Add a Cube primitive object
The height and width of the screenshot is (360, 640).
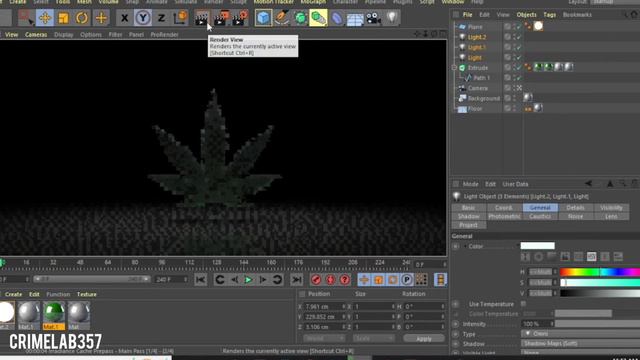(263, 18)
